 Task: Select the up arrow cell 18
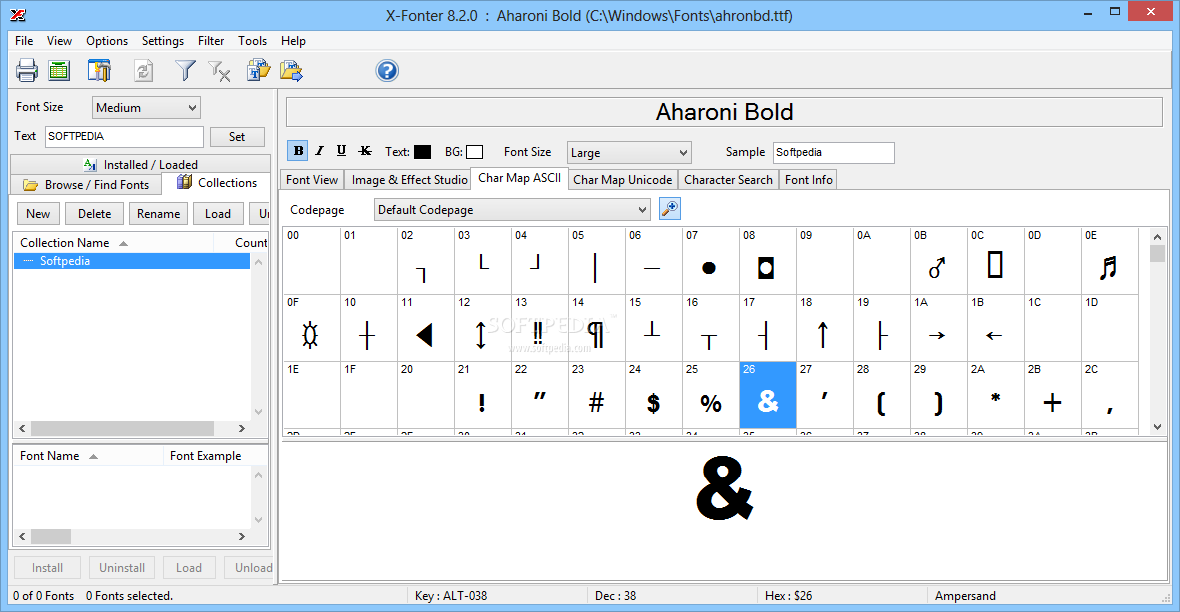coord(825,327)
